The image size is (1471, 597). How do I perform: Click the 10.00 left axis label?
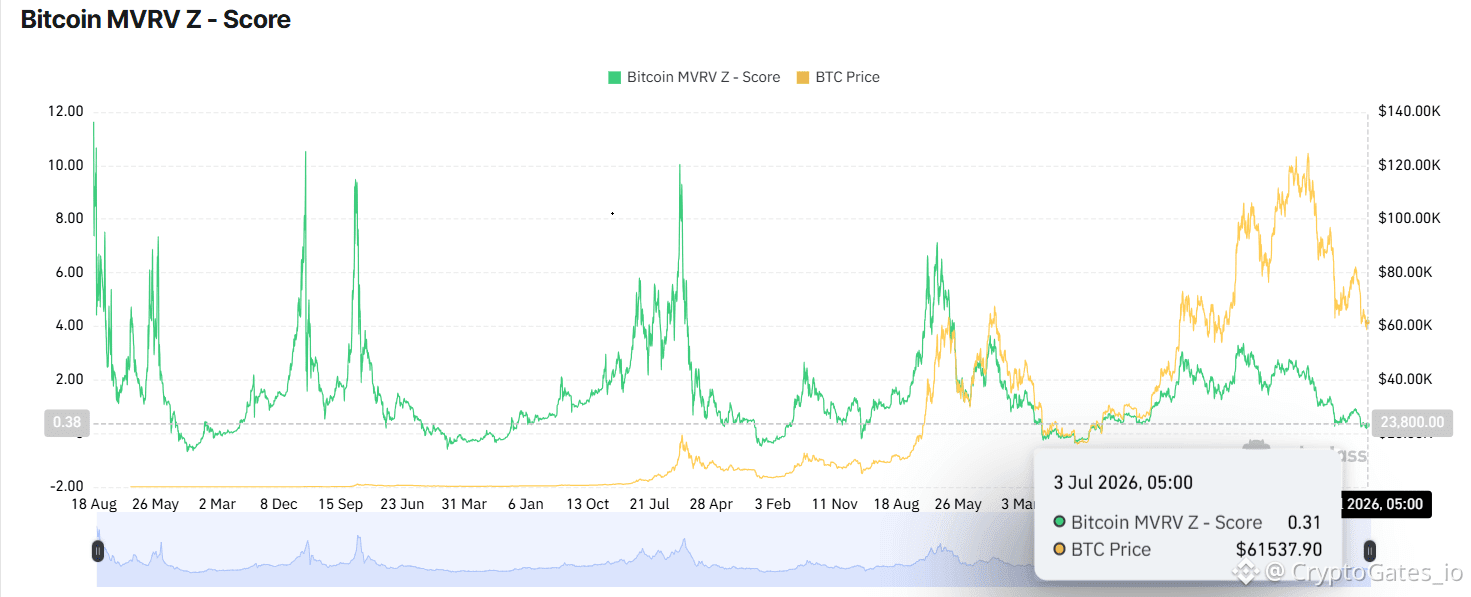pos(65,165)
